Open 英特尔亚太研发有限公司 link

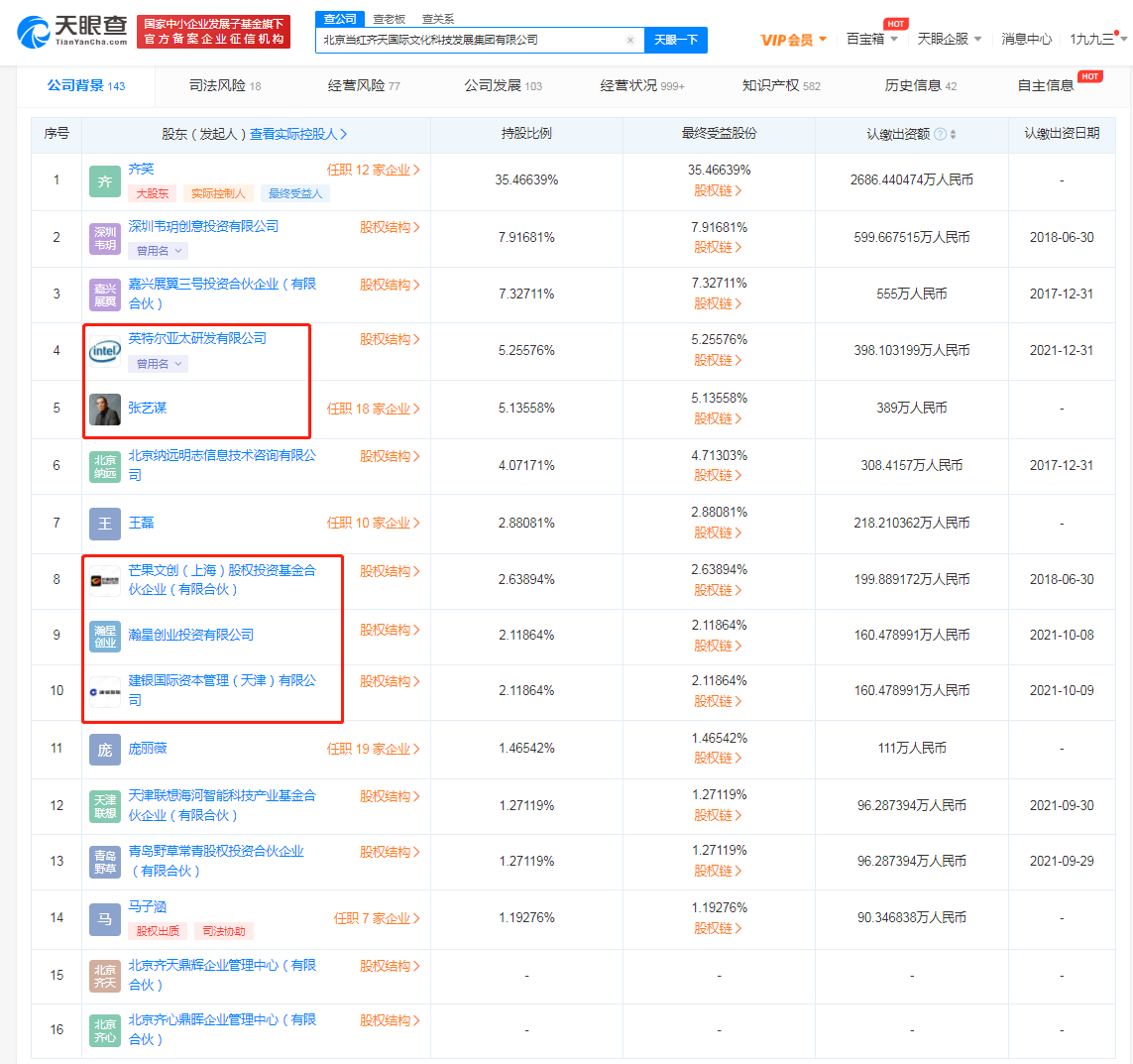[x=197, y=338]
